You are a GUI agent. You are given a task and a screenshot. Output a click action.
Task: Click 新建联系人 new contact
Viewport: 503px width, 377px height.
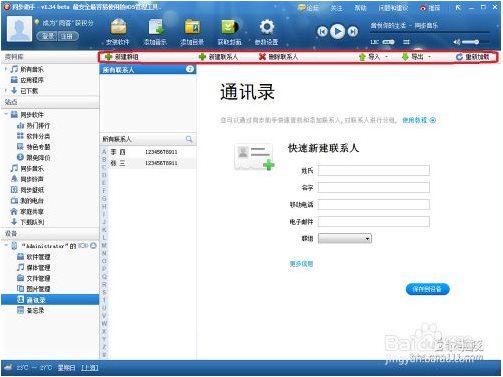pyautogui.click(x=218, y=57)
